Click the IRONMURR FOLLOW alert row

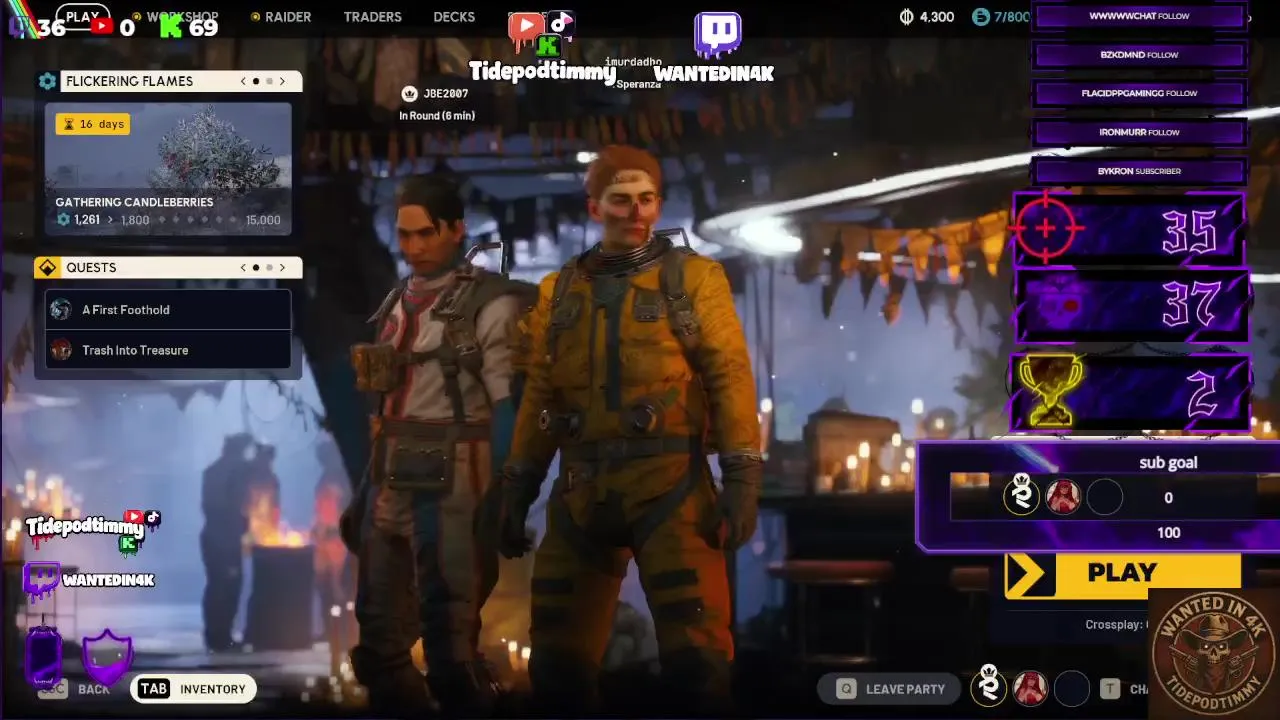click(1139, 132)
